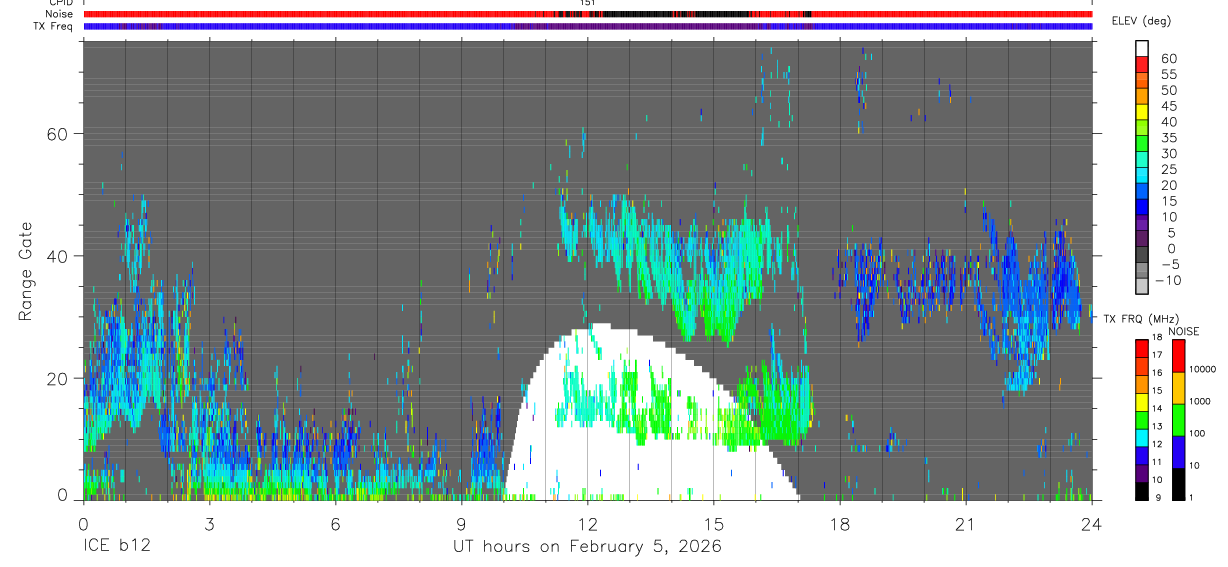Viewport: 1228px width, 567px height.
Task: Pick the green elevation swatch between 30 and 35
Action: [1142, 144]
